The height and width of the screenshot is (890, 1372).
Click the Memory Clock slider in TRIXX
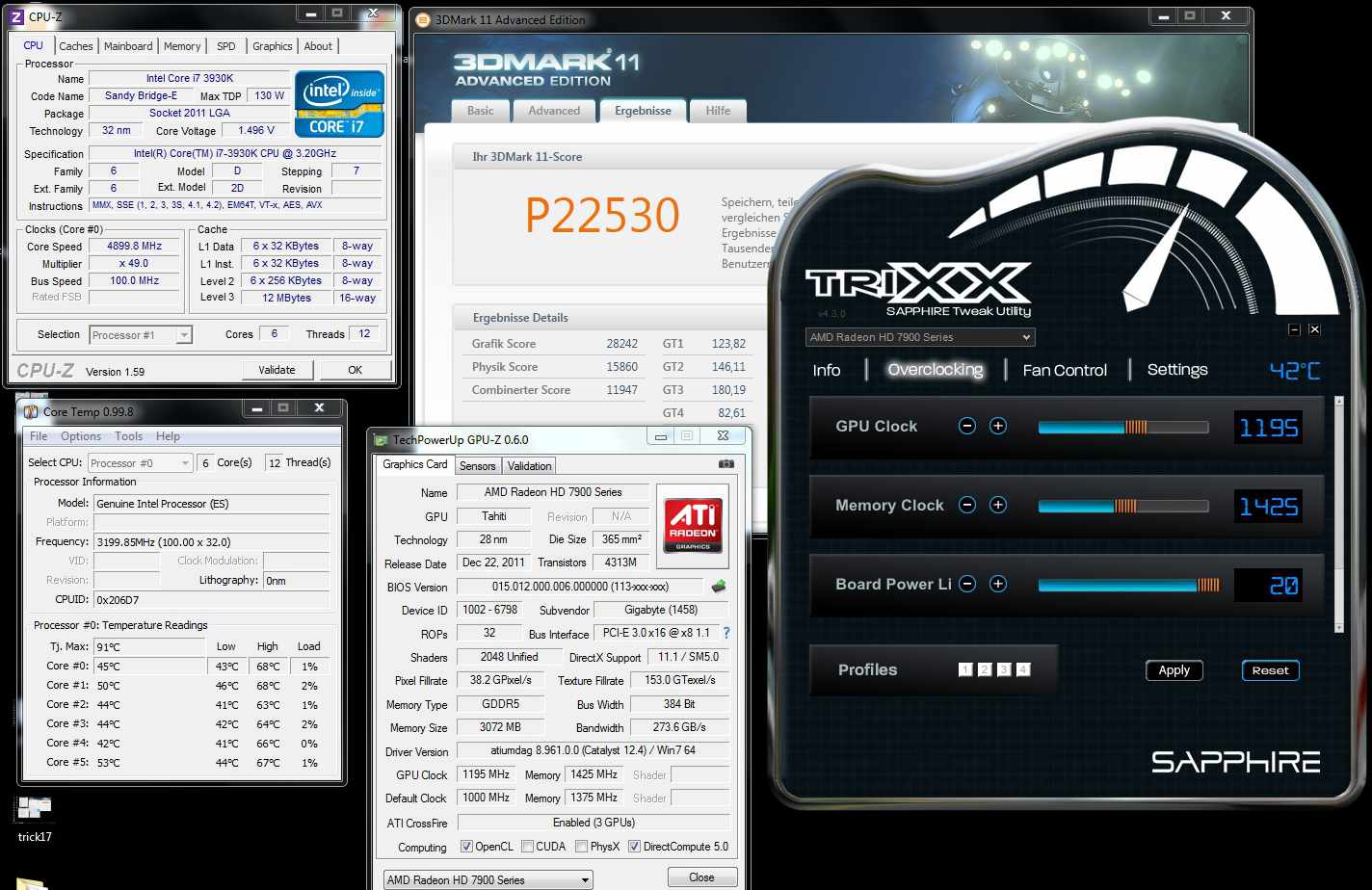[1123, 506]
